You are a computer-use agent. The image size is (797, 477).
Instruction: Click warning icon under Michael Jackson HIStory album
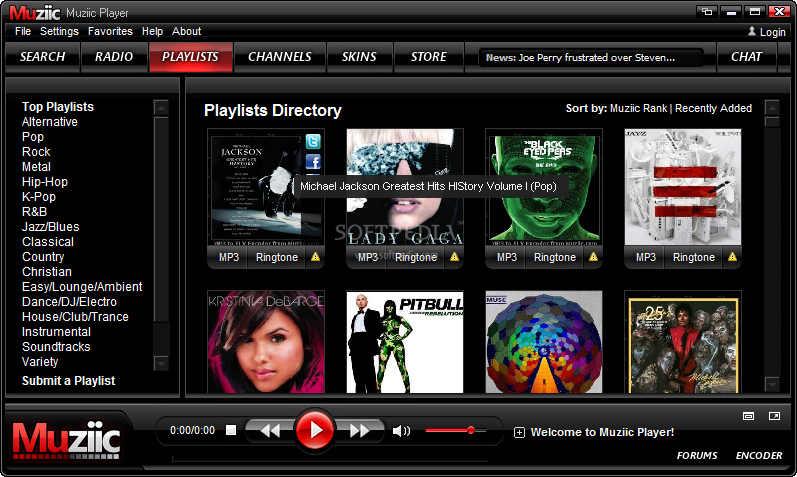[x=316, y=257]
